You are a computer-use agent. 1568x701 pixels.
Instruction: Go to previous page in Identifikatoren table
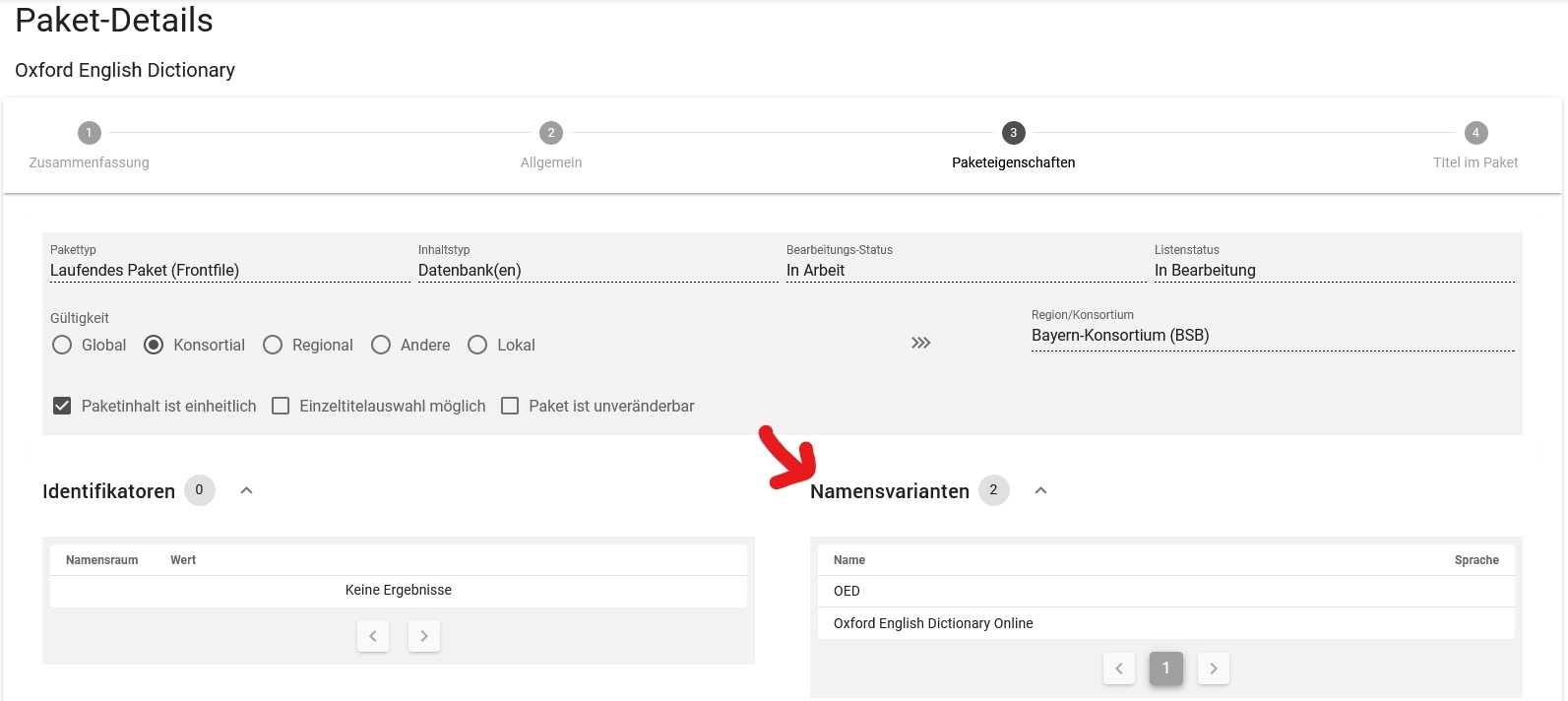(x=373, y=636)
